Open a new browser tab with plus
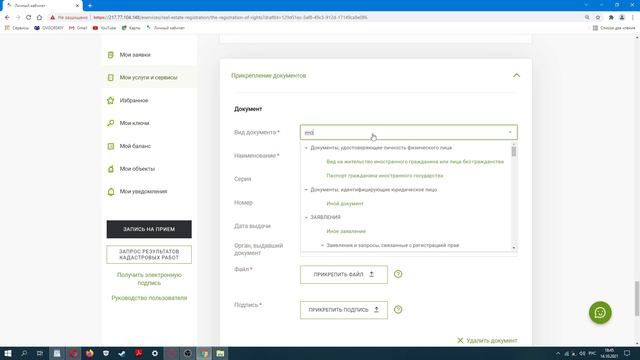This screenshot has width=640, height=360. tap(90, 6)
